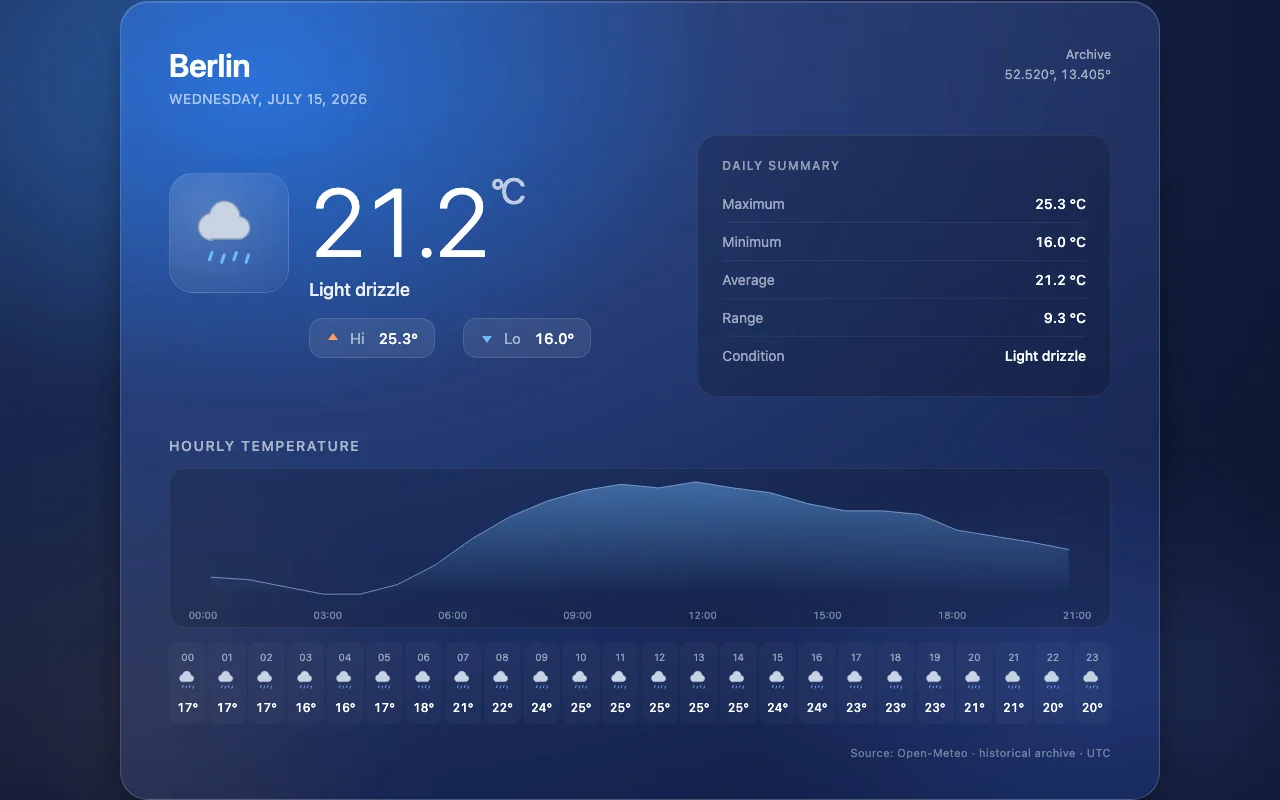Click the 24° value in the 09 hour card
The height and width of the screenshot is (800, 1280).
click(541, 708)
